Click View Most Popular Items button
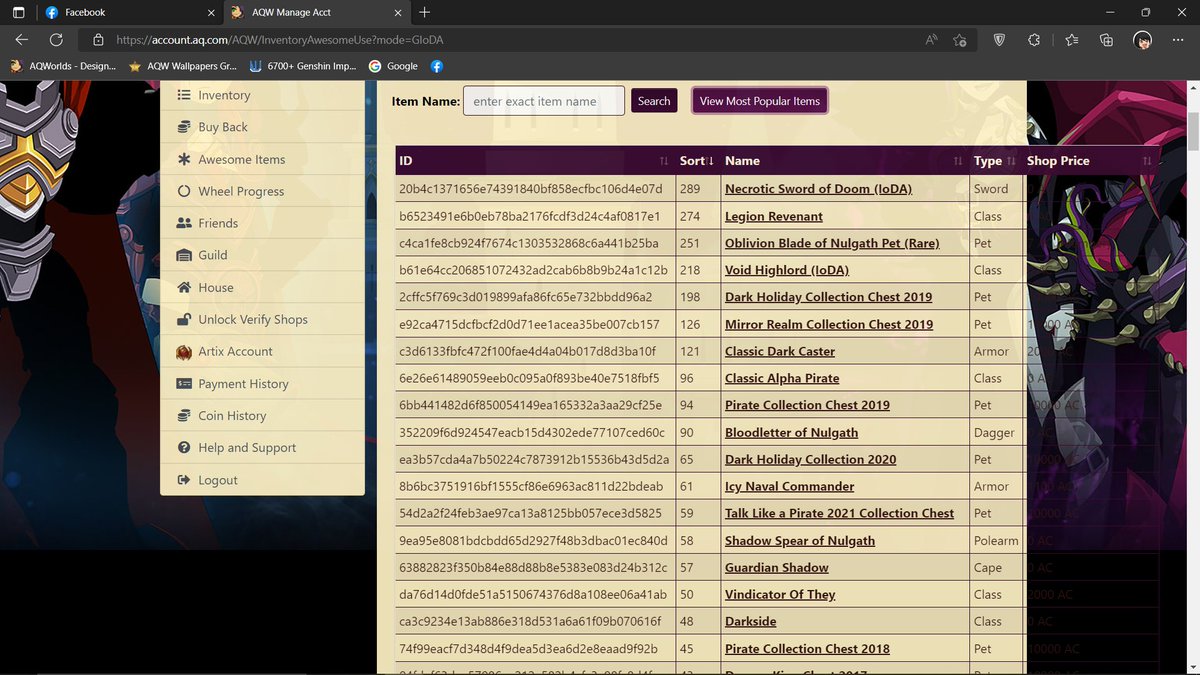The width and height of the screenshot is (1200, 675). pos(760,101)
